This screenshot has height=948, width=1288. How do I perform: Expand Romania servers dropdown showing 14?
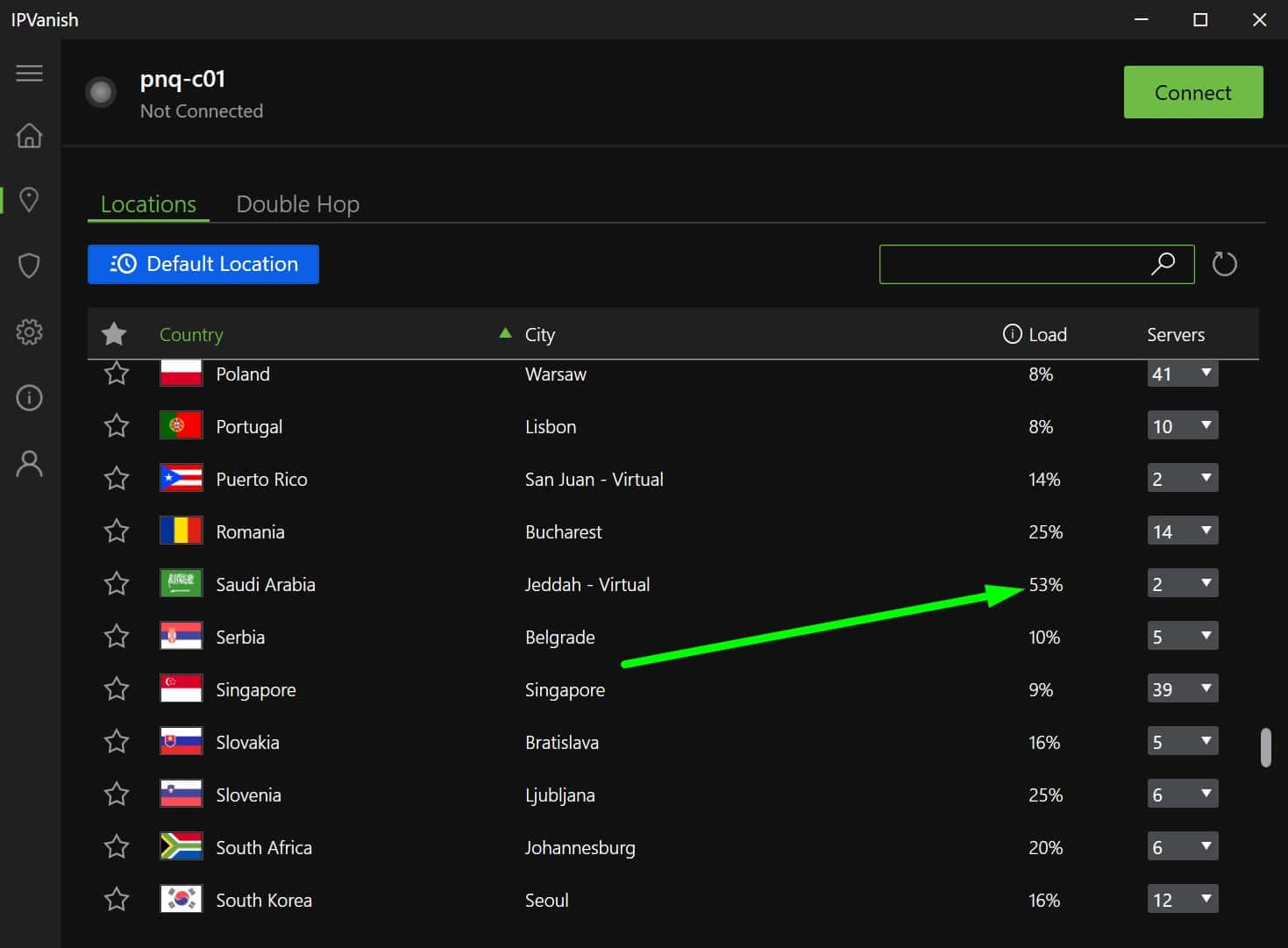click(x=1183, y=531)
